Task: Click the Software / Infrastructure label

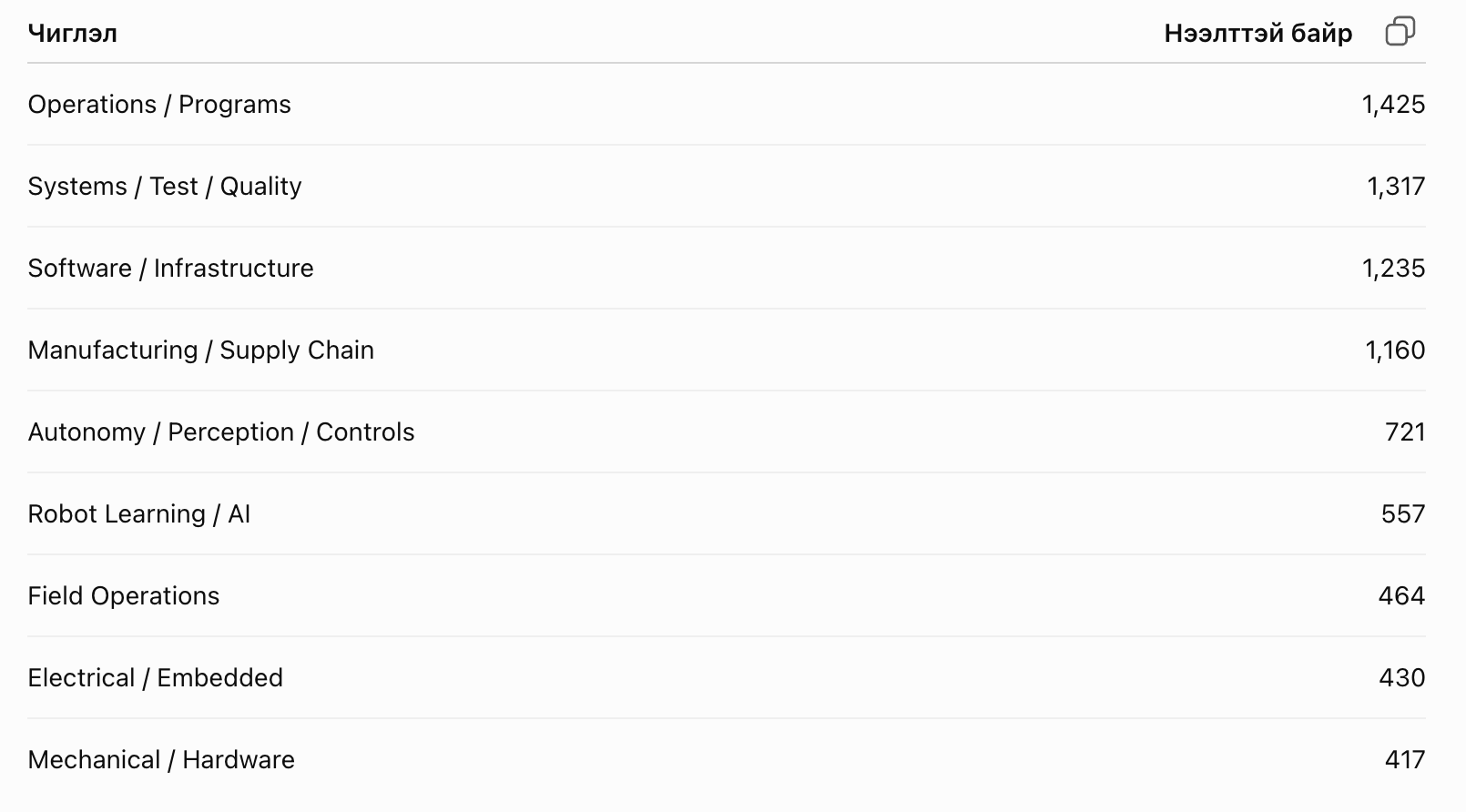Action: pyautogui.click(x=170, y=269)
